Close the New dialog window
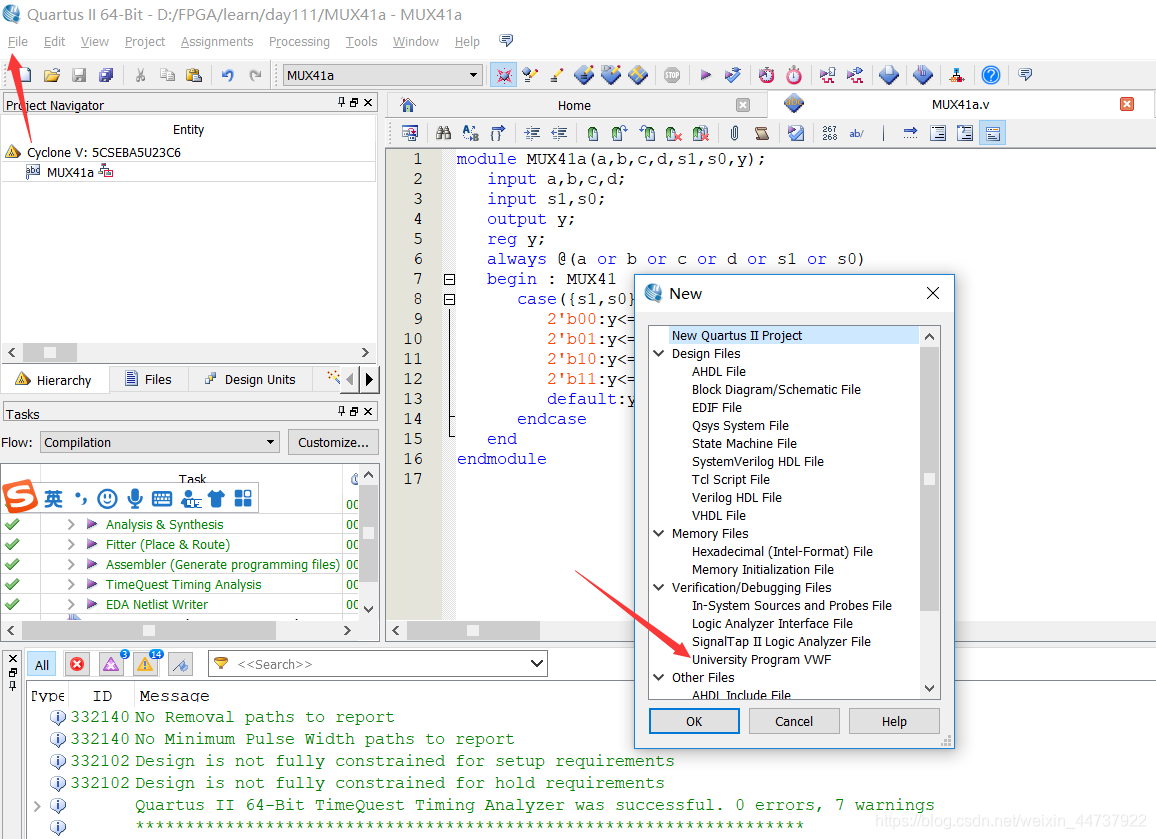This screenshot has width=1156, height=839. coord(933,293)
